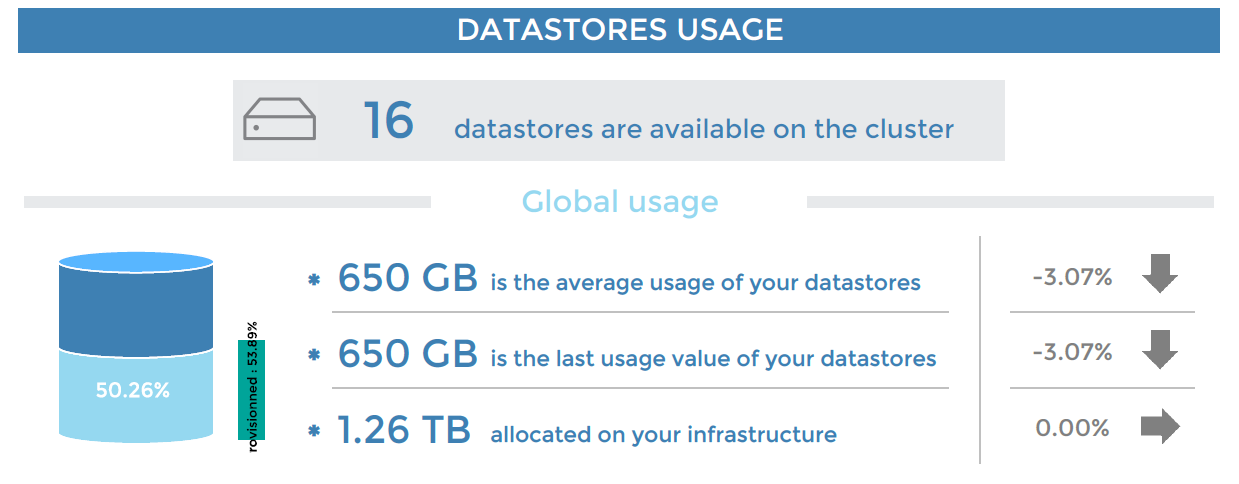Select the 650 GB last usage value
1239x484 pixels.
[x=407, y=354]
